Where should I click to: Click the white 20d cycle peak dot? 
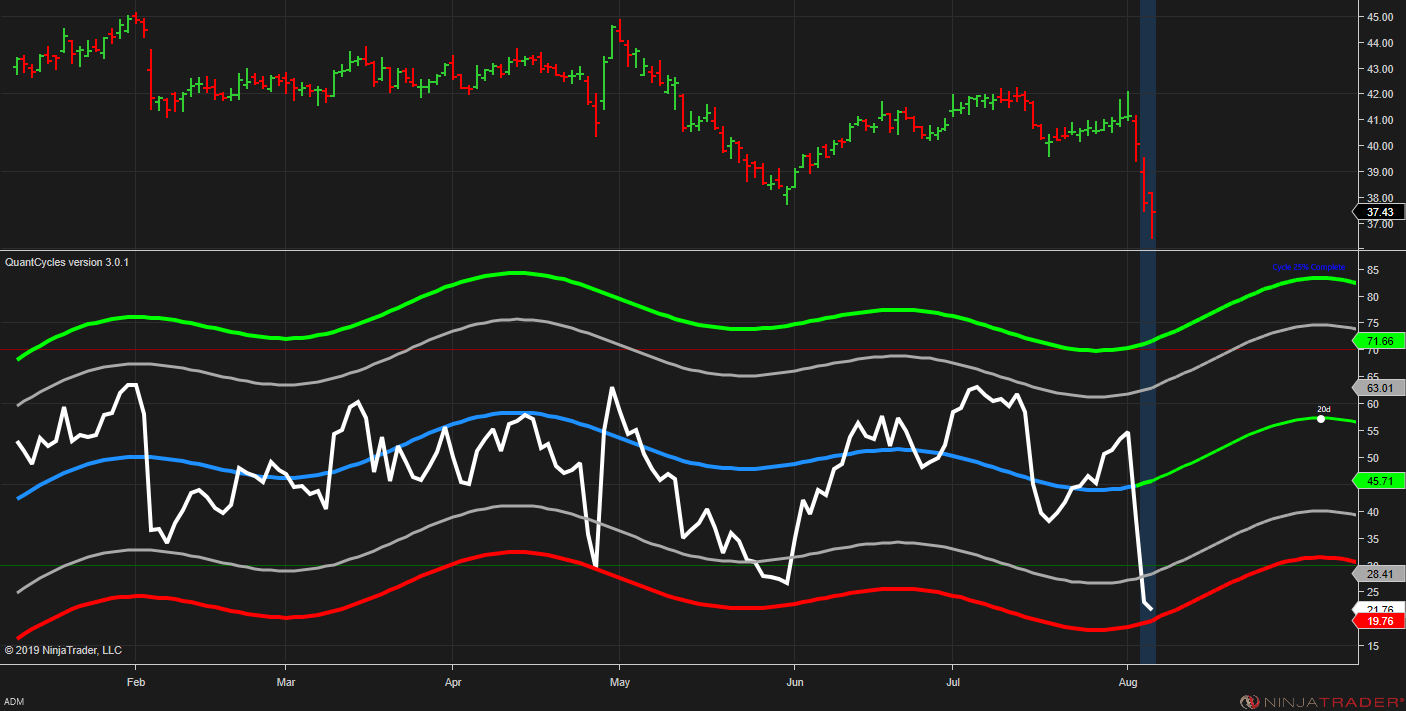pos(1321,419)
